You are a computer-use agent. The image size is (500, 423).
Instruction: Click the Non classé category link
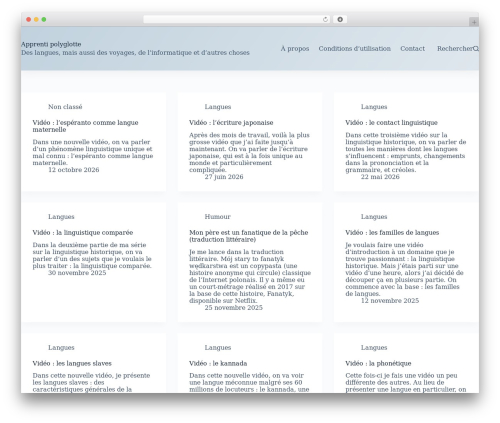tap(65, 107)
